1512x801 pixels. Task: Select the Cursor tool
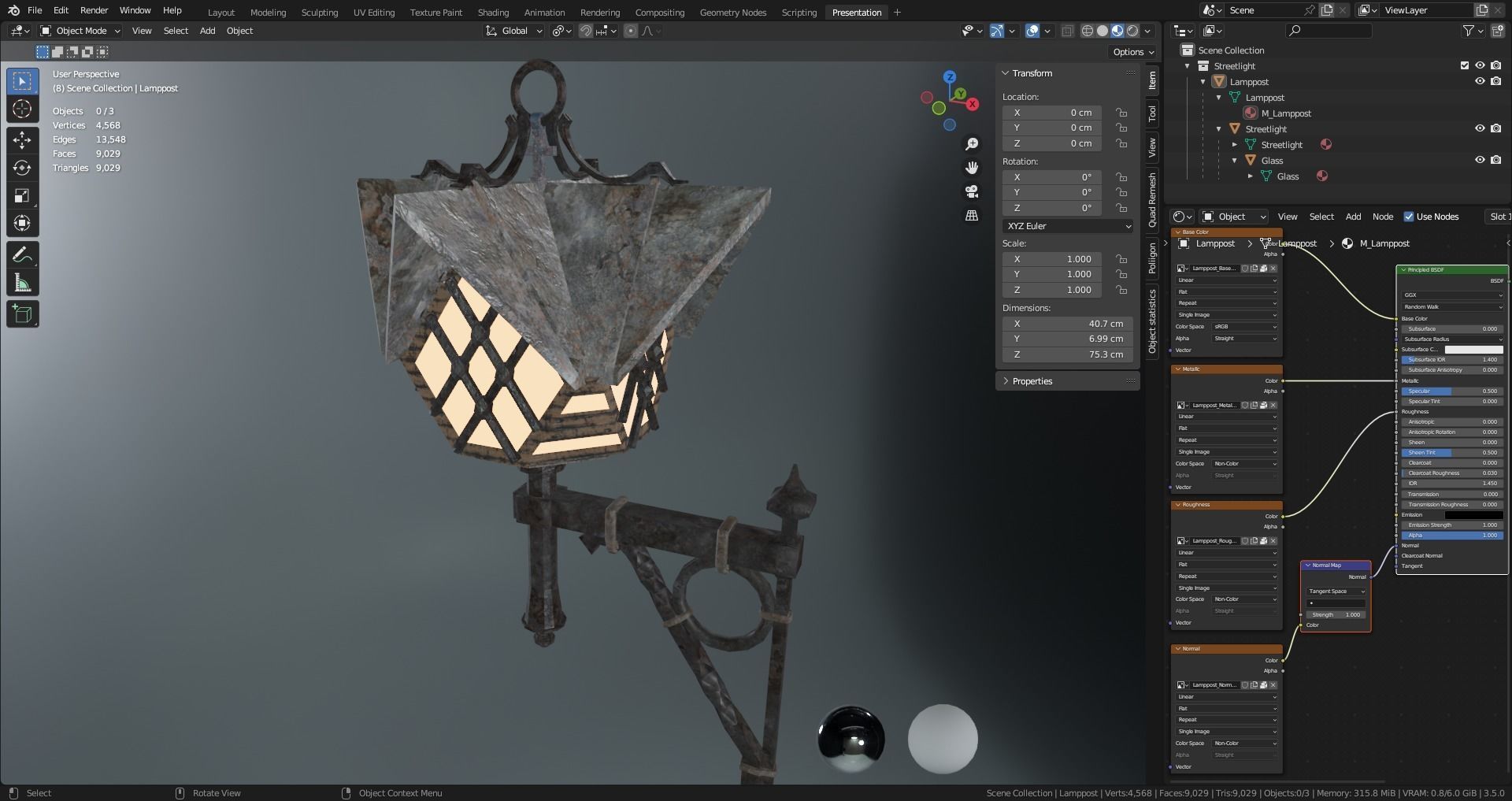(22, 109)
